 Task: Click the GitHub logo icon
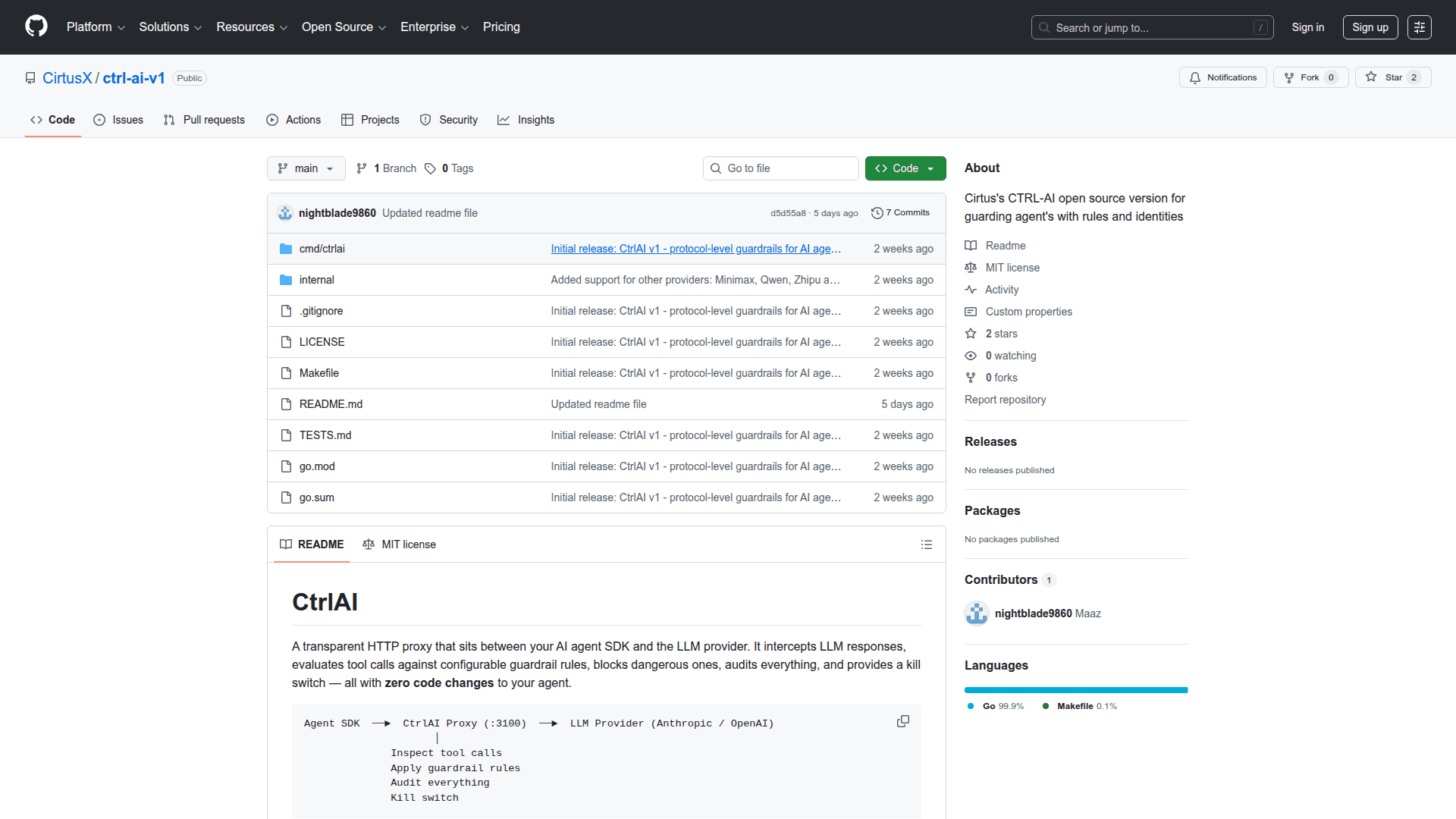pyautogui.click(x=36, y=27)
